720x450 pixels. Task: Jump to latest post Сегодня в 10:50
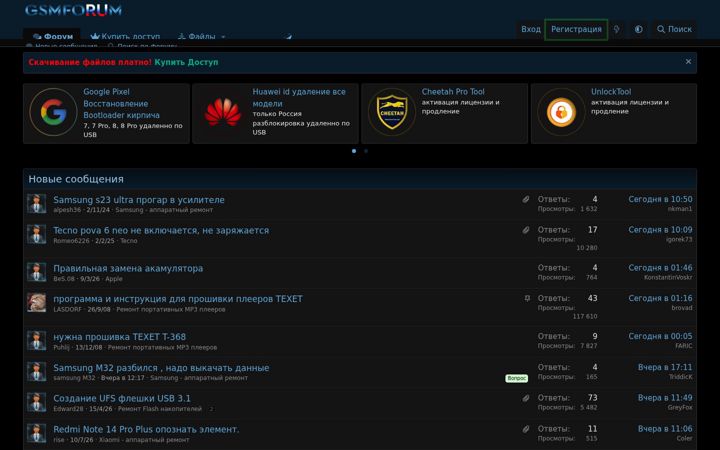click(x=660, y=199)
